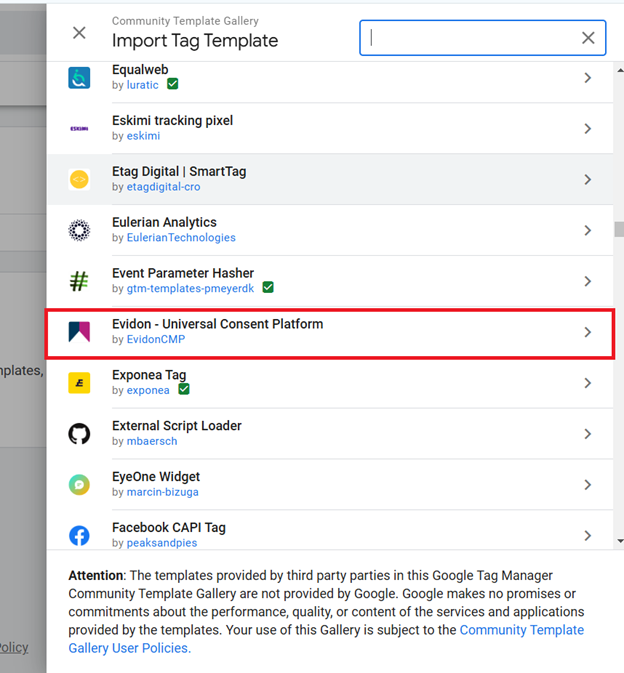Click the Event Parameter Hasher hash icon
The height and width of the screenshot is (673, 624).
[79, 281]
